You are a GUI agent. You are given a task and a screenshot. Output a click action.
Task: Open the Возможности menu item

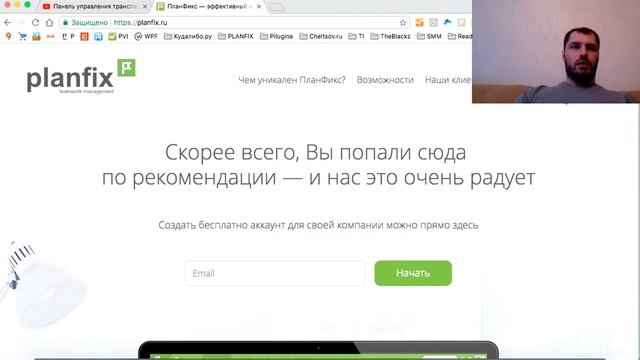tap(385, 80)
